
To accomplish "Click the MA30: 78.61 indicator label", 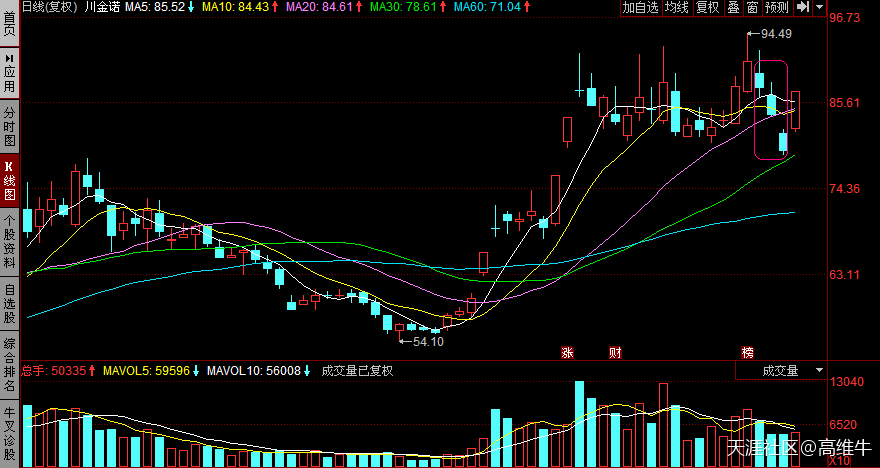I will pyautogui.click(x=408, y=7).
